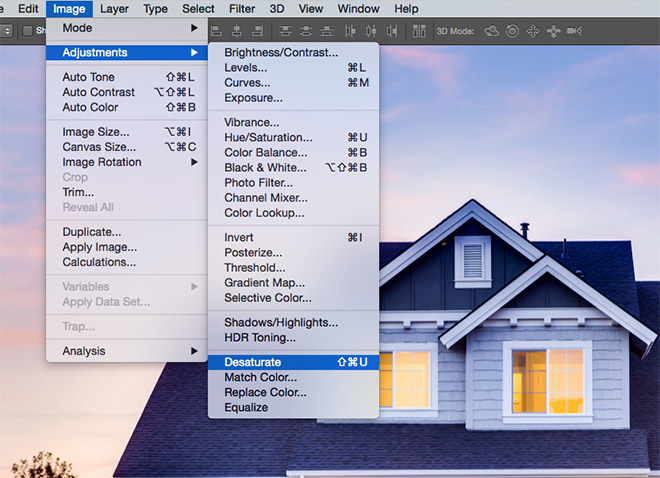
Task: Open the Layer menu
Action: tap(114, 8)
